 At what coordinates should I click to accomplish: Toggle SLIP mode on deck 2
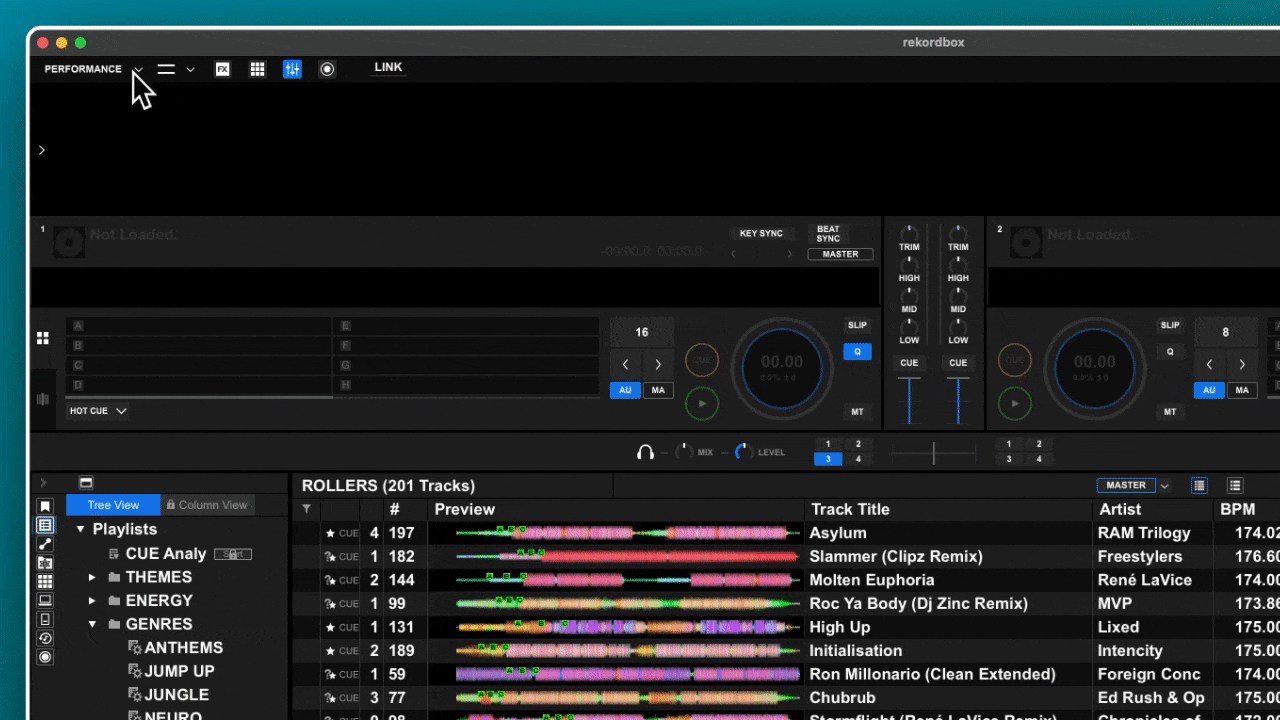[x=1170, y=325]
